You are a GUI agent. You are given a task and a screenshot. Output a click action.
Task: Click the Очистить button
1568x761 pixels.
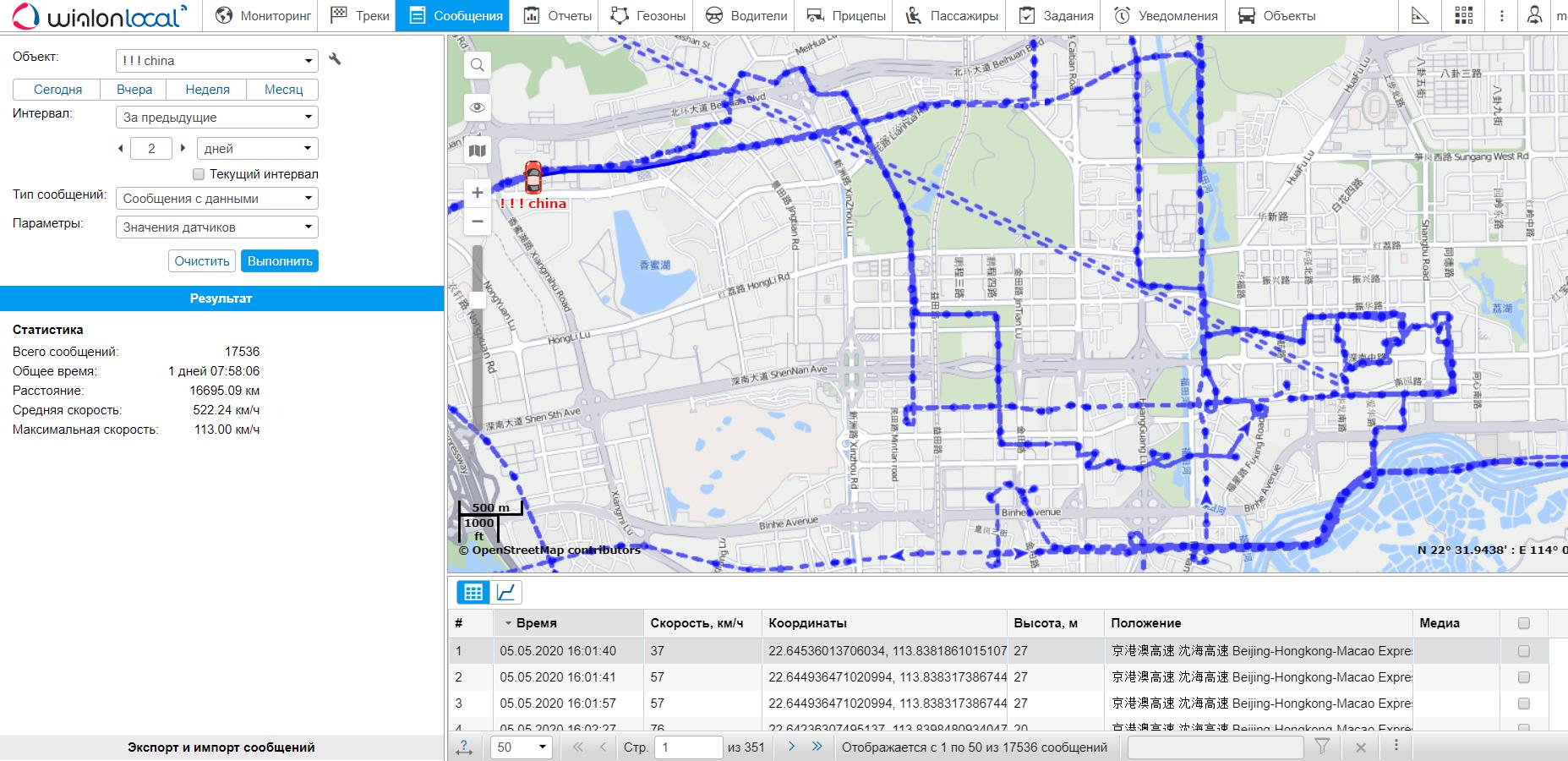[x=202, y=261]
